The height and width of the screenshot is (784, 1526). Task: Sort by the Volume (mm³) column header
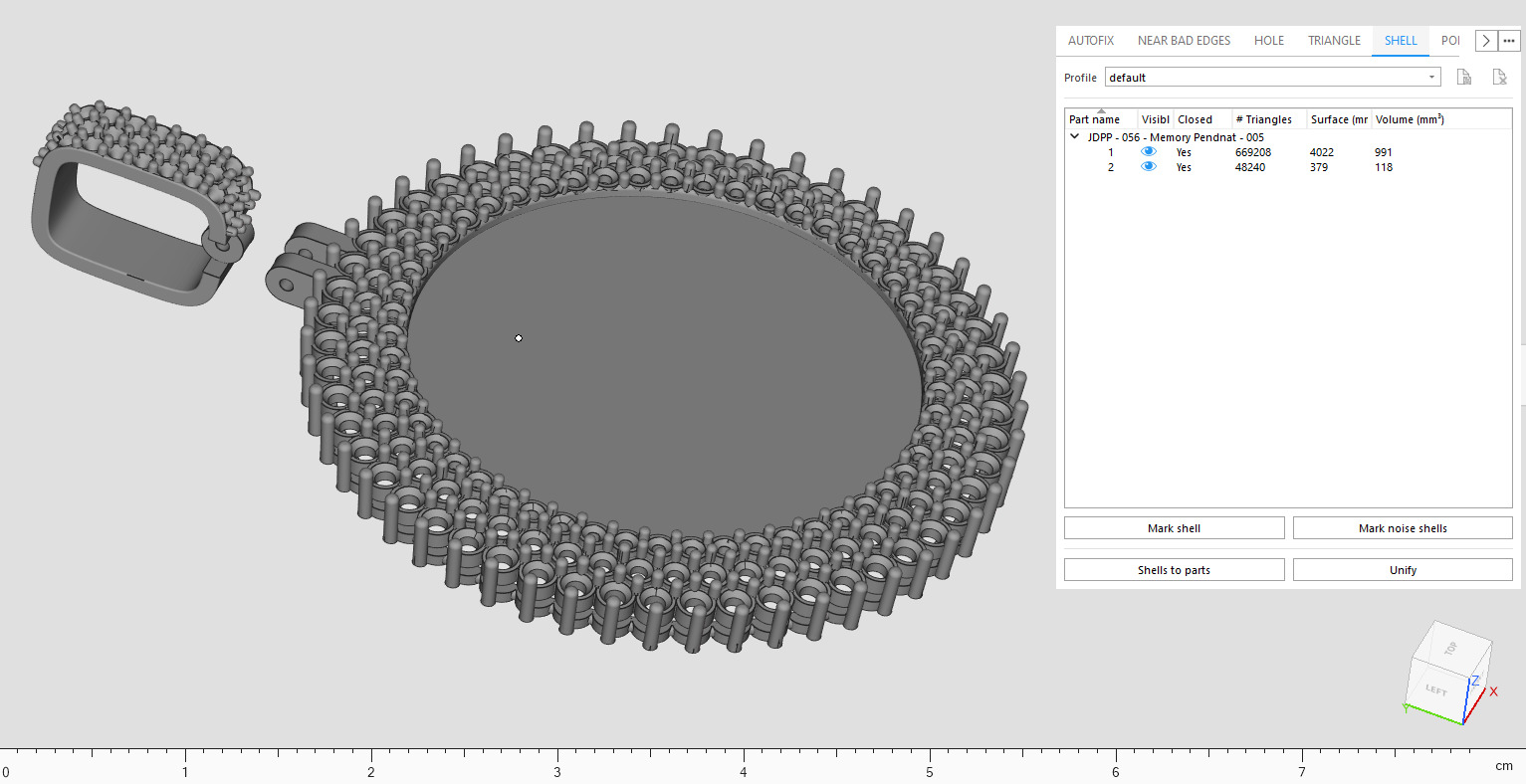pyautogui.click(x=1440, y=119)
